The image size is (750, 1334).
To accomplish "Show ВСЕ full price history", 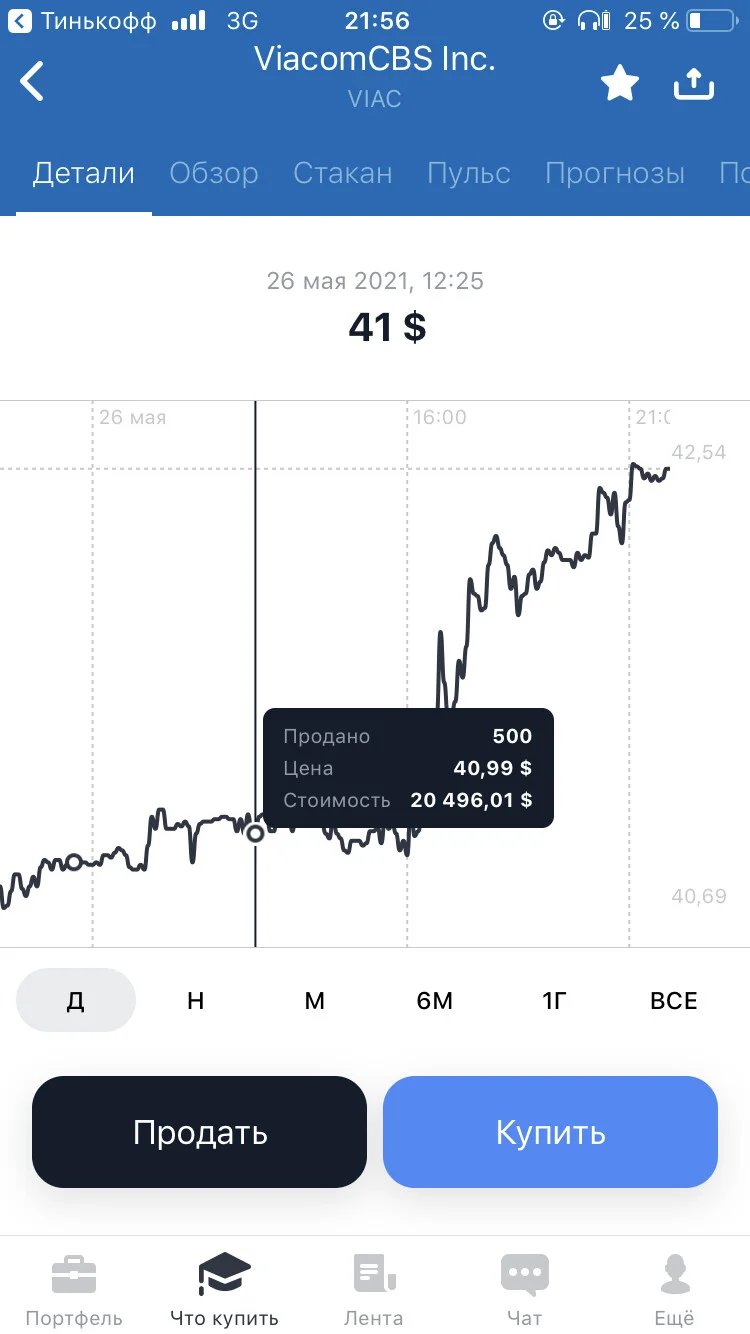I will click(674, 1000).
